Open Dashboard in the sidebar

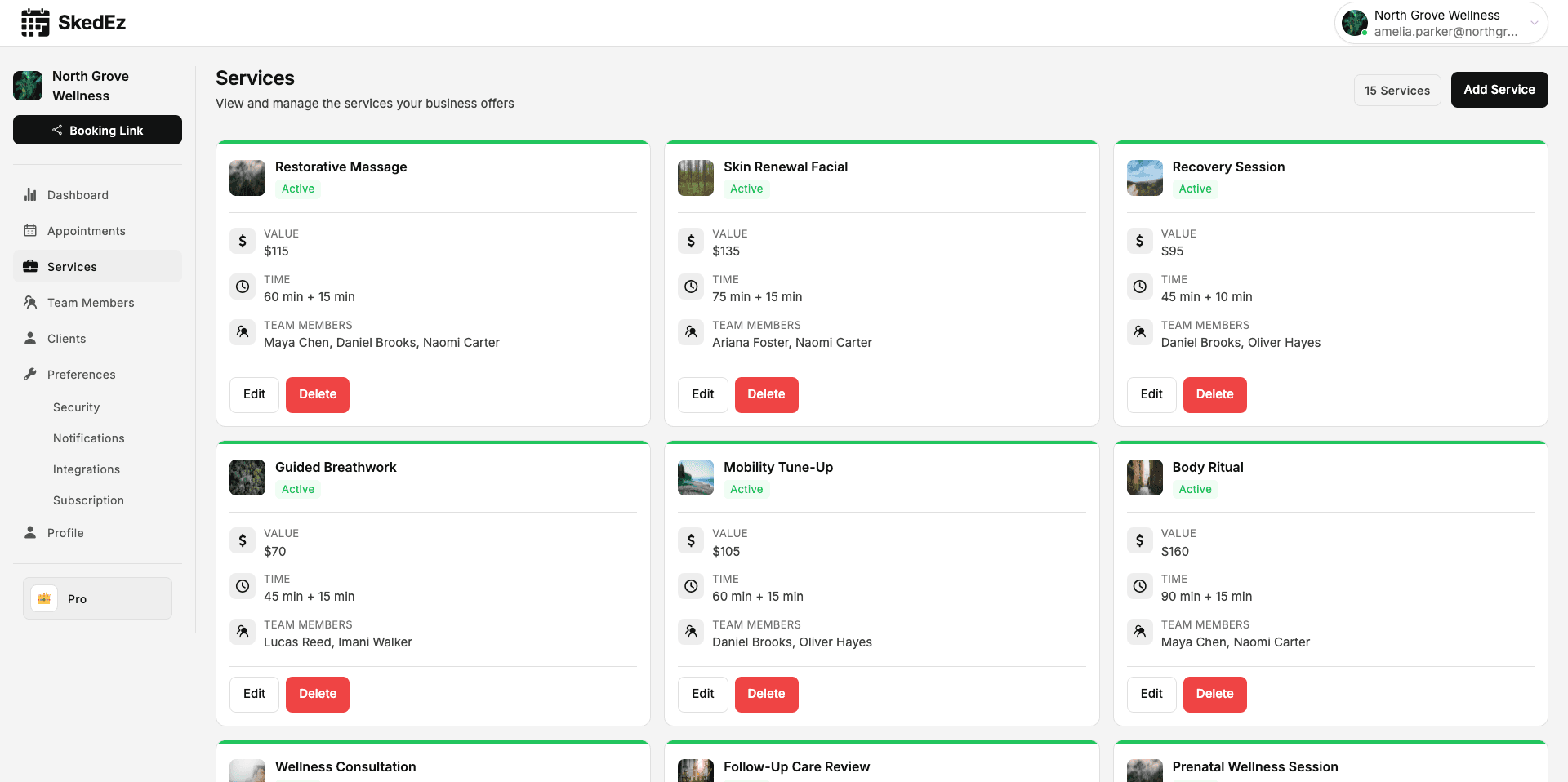coord(97,194)
